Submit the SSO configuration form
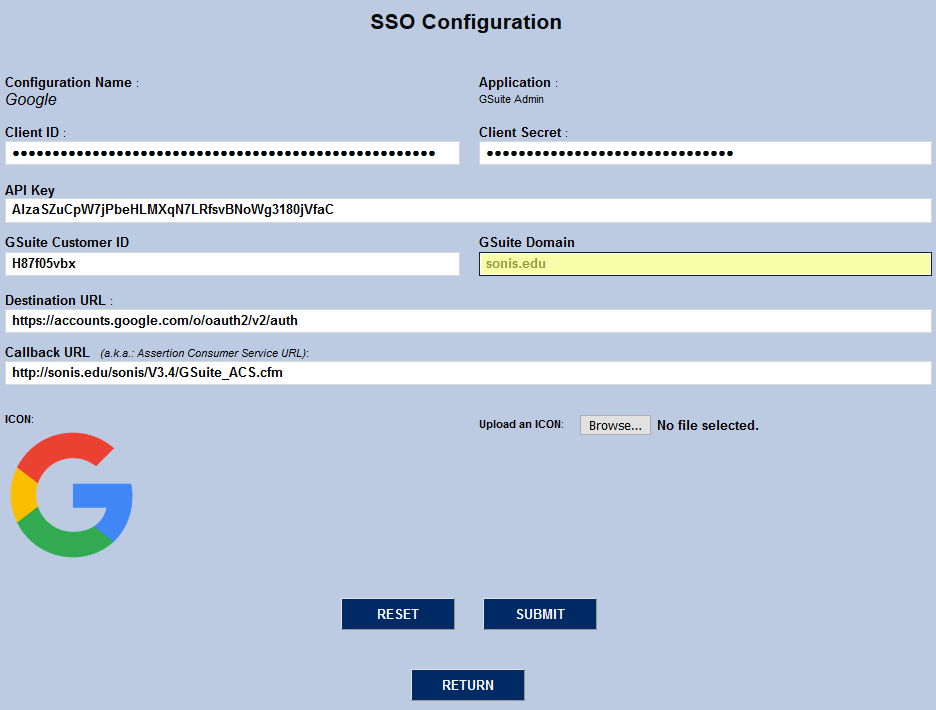 coord(540,614)
